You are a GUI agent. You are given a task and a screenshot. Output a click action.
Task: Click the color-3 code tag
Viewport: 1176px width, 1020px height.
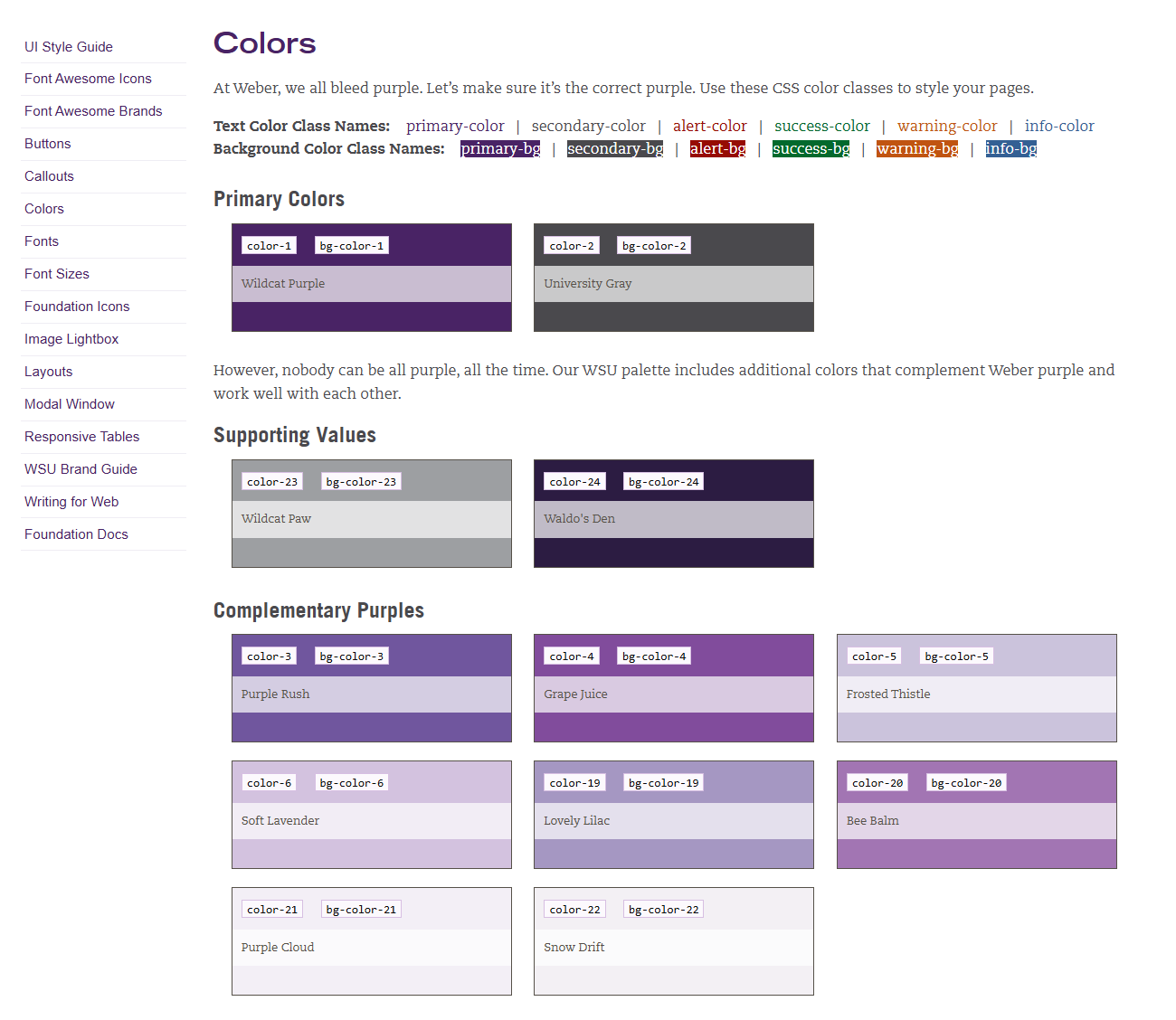pos(270,656)
